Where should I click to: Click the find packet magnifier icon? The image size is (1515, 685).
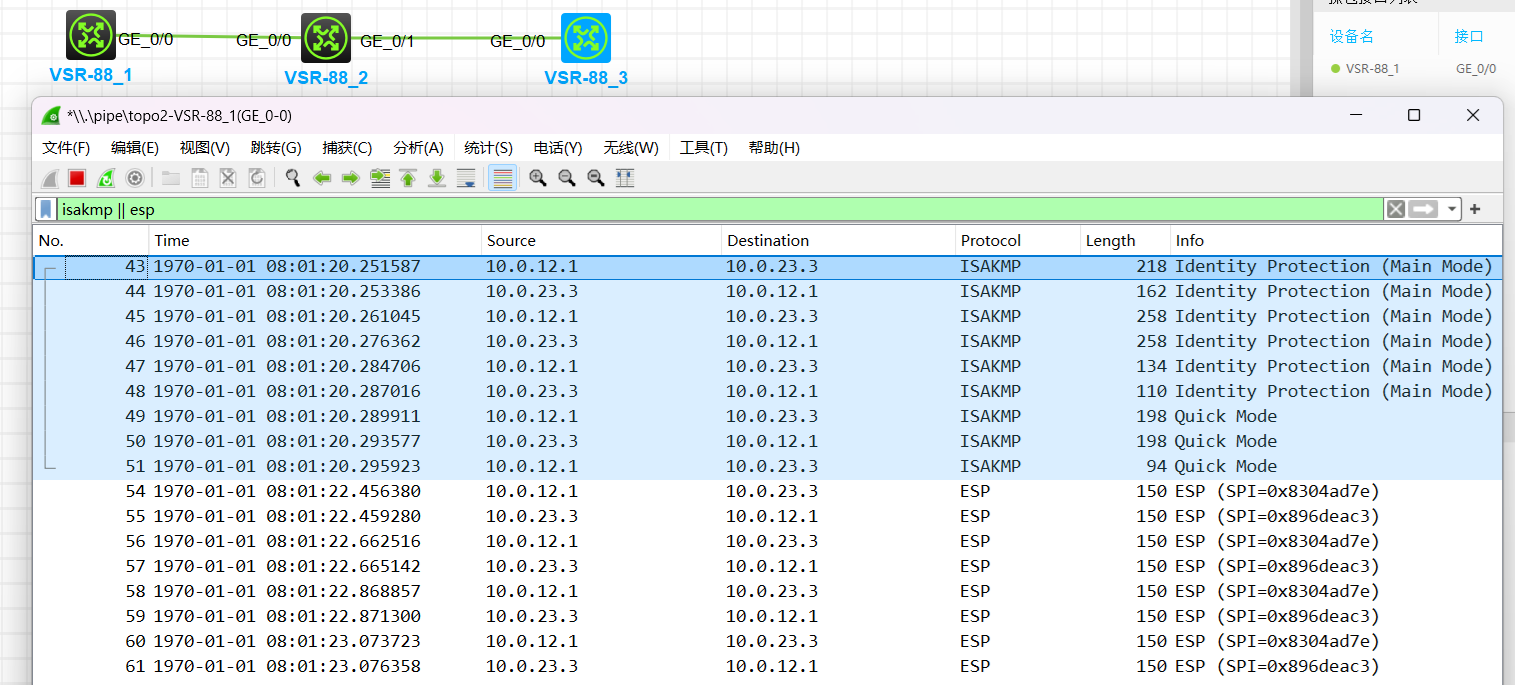292,178
